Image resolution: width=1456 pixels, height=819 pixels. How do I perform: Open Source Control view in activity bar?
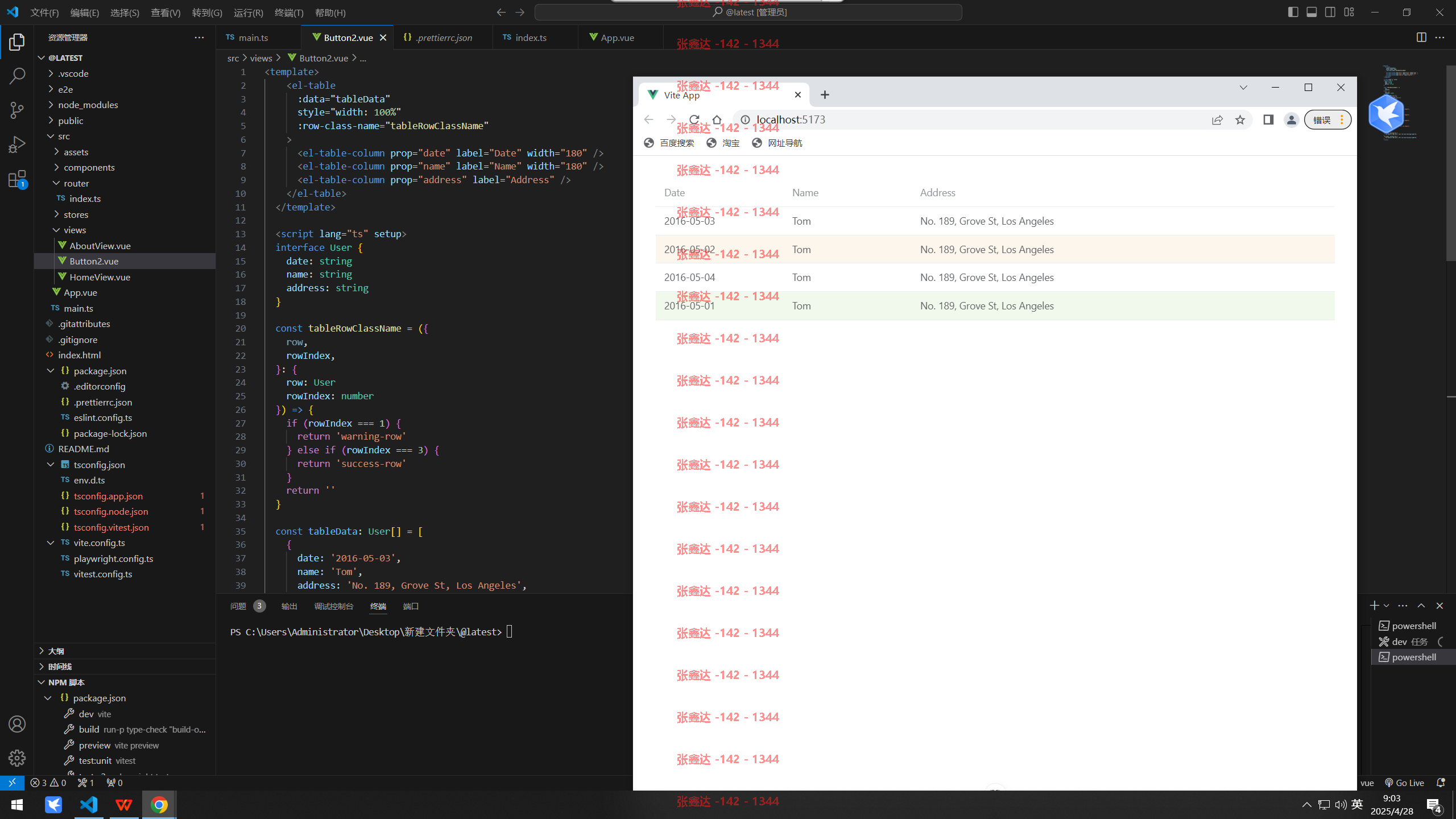(17, 110)
